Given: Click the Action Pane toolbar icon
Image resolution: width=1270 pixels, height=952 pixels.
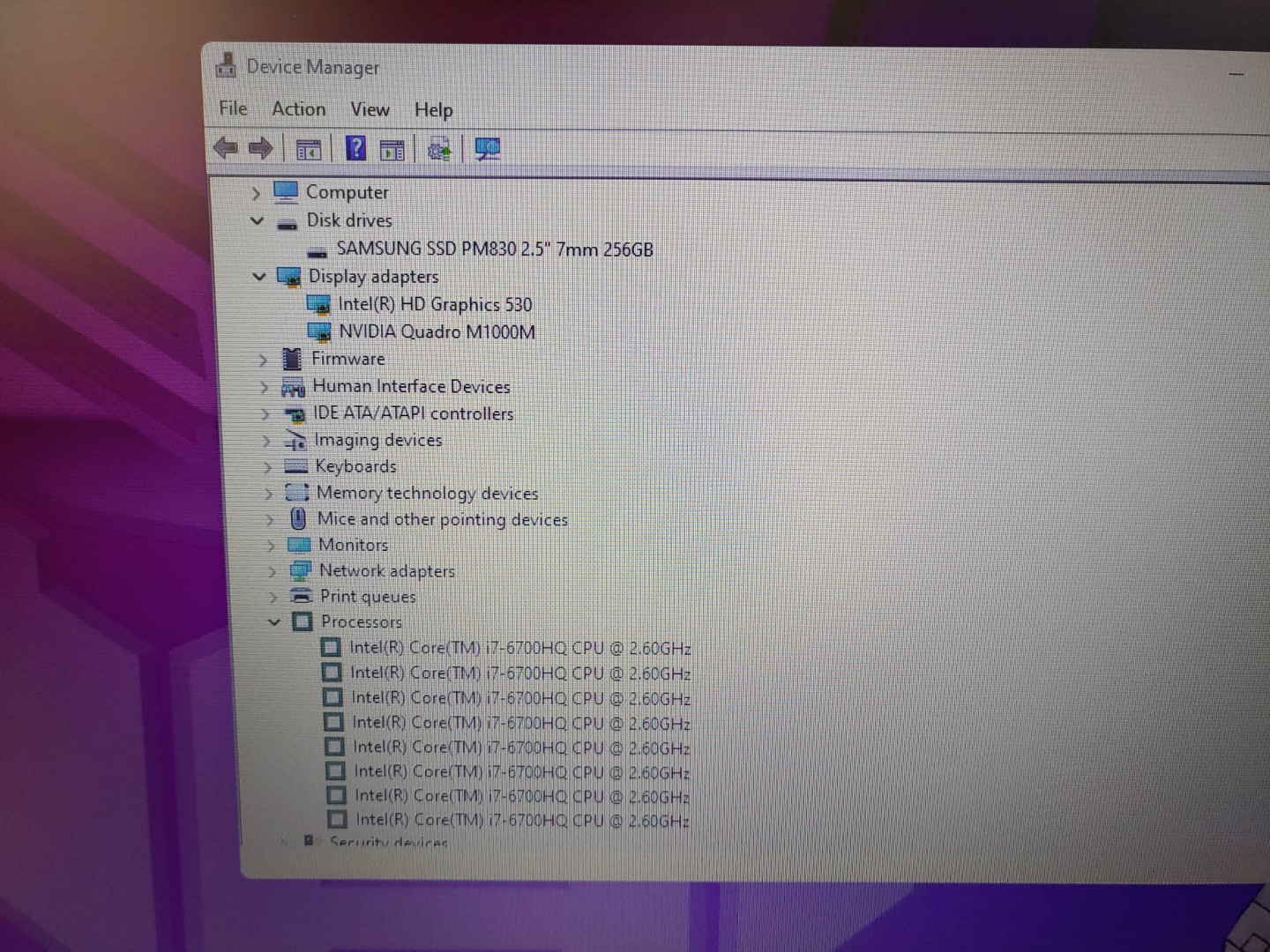Looking at the screenshot, I should tap(392, 150).
